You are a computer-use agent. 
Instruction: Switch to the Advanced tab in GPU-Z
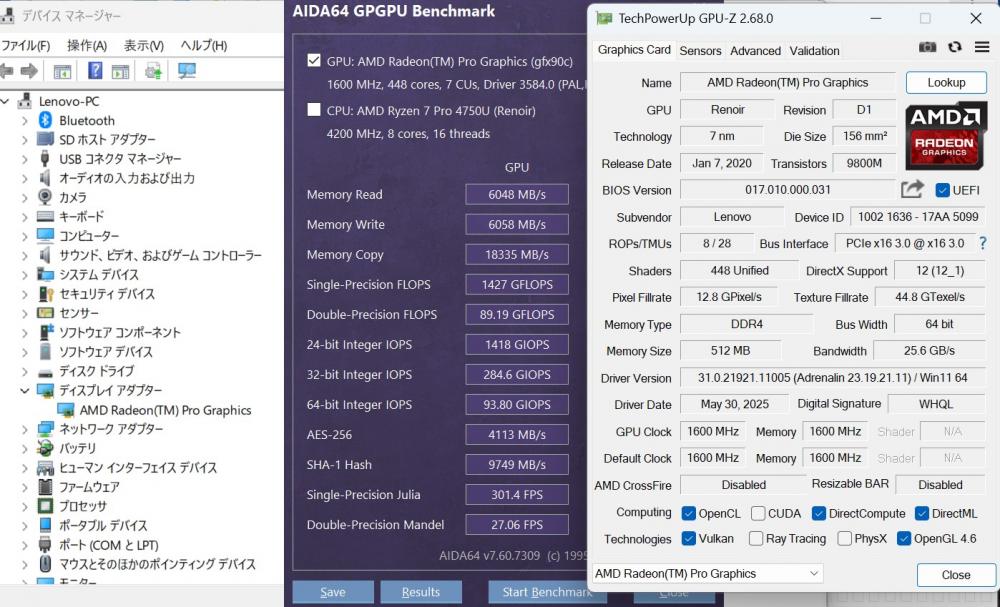coord(755,50)
